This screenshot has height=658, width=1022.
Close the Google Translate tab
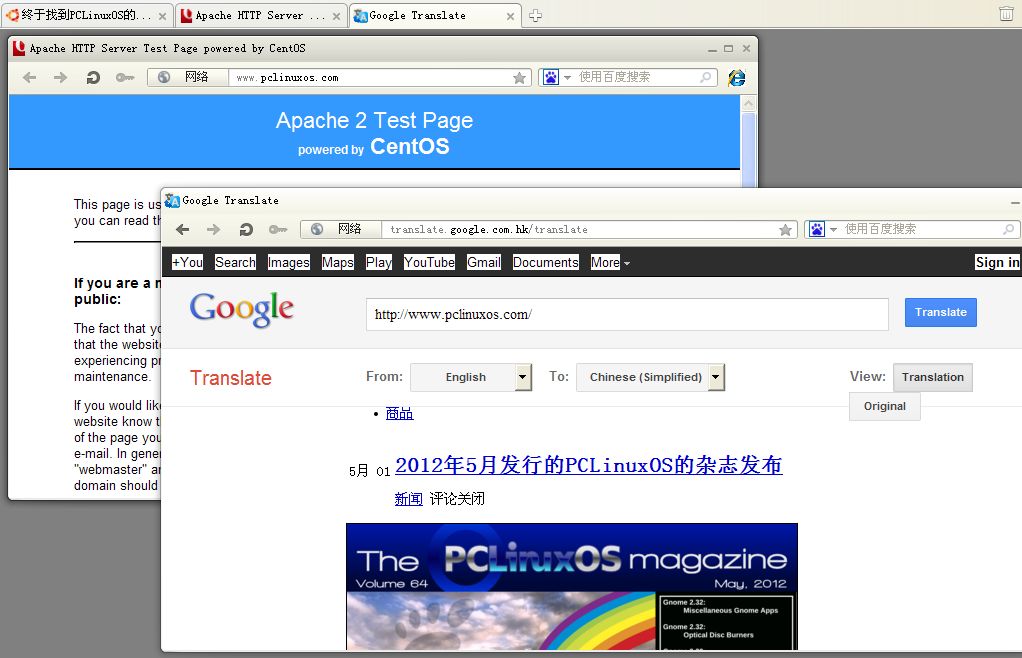click(510, 16)
